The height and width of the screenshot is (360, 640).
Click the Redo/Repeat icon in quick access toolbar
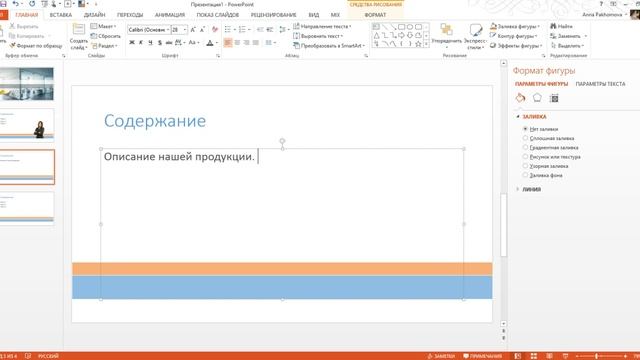pyautogui.click(x=32, y=4)
